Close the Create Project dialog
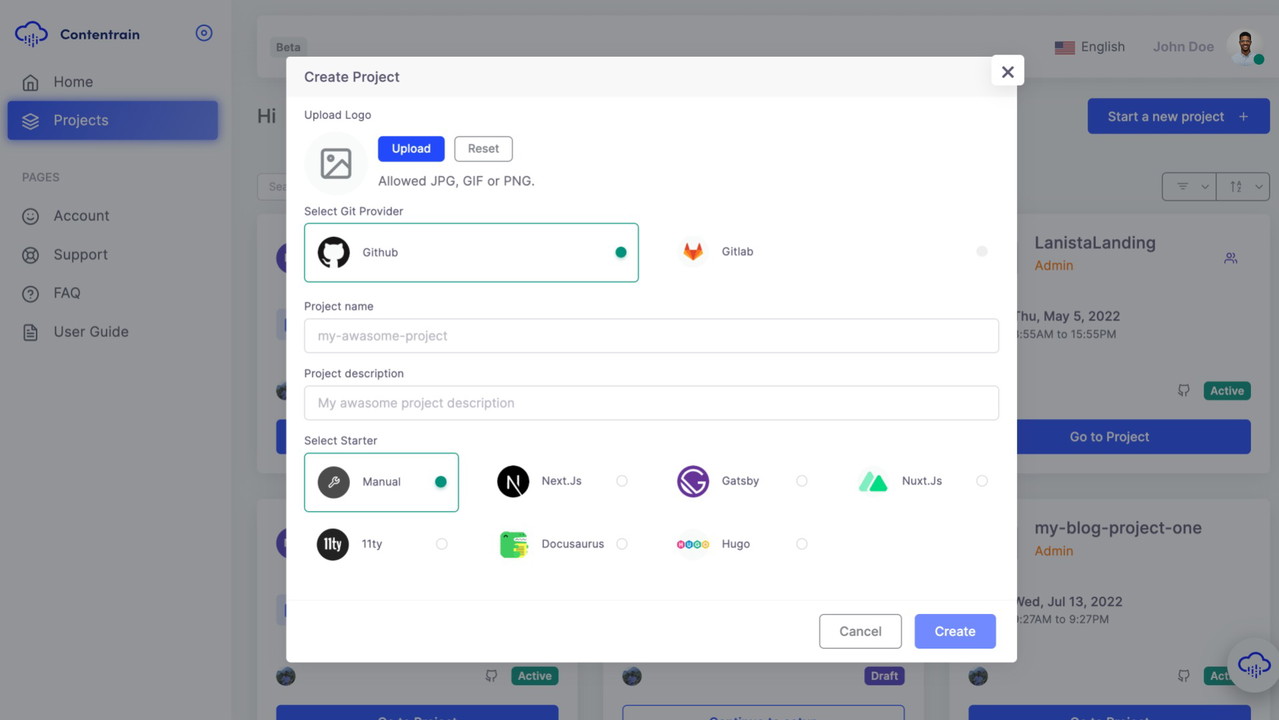 [1007, 72]
